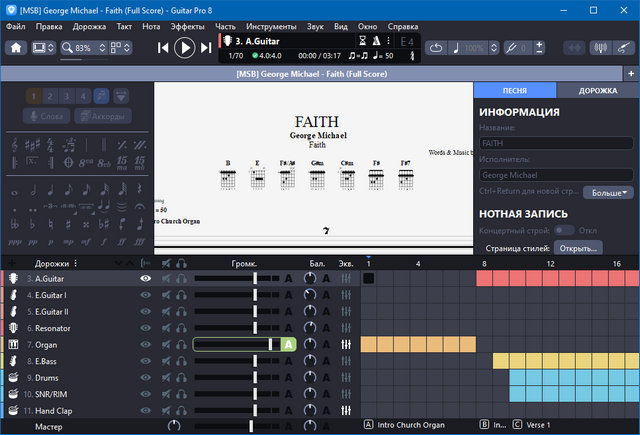Toggle visibility eye of the A.Guitar track
640x435 pixels.
tap(145, 279)
